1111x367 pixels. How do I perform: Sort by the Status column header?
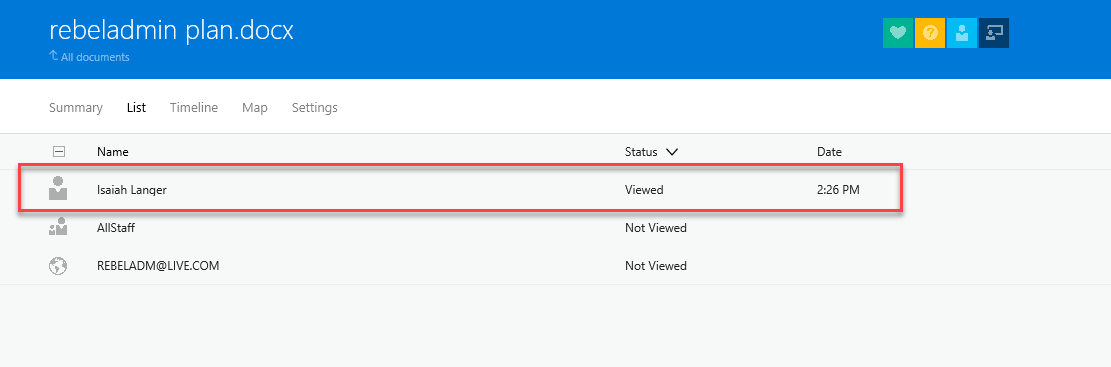coord(641,152)
